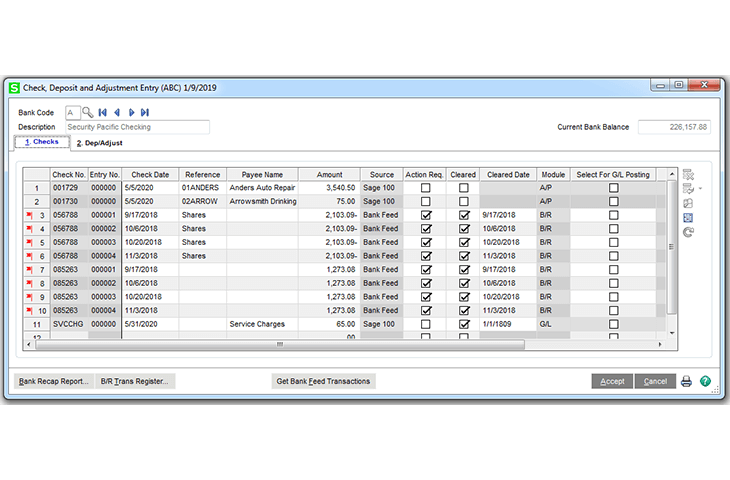Uncheck Action Req. on row 3 Shares 9/17/2018
The height and width of the screenshot is (480, 730).
tap(426, 215)
